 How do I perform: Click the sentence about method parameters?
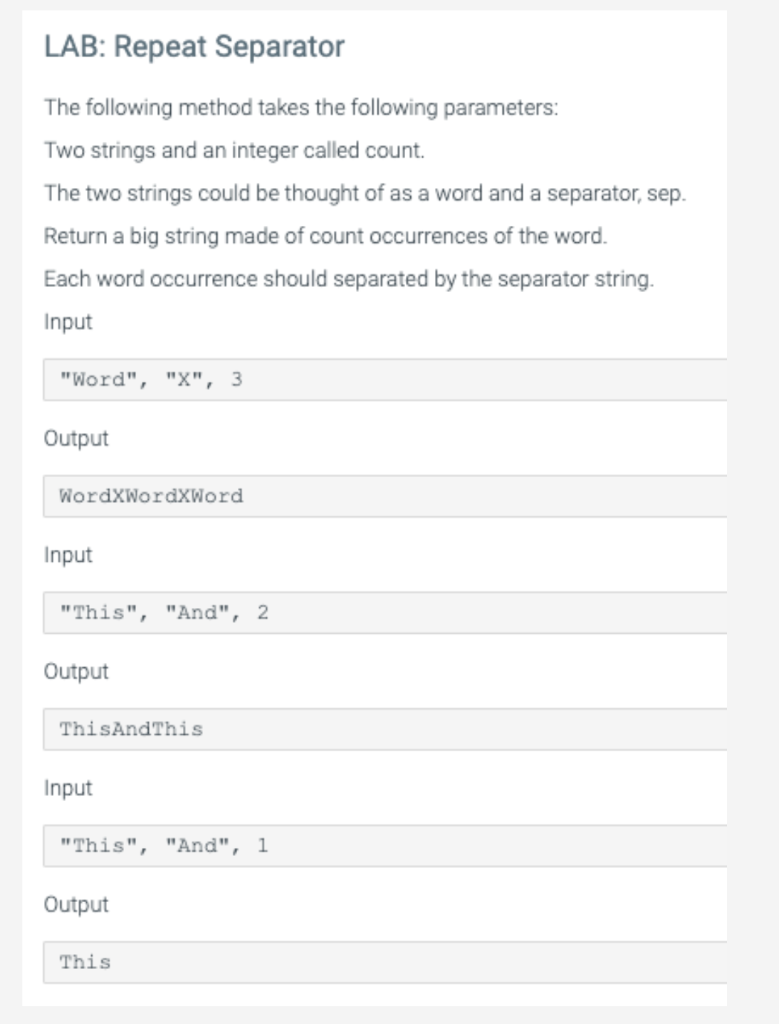[x=301, y=108]
